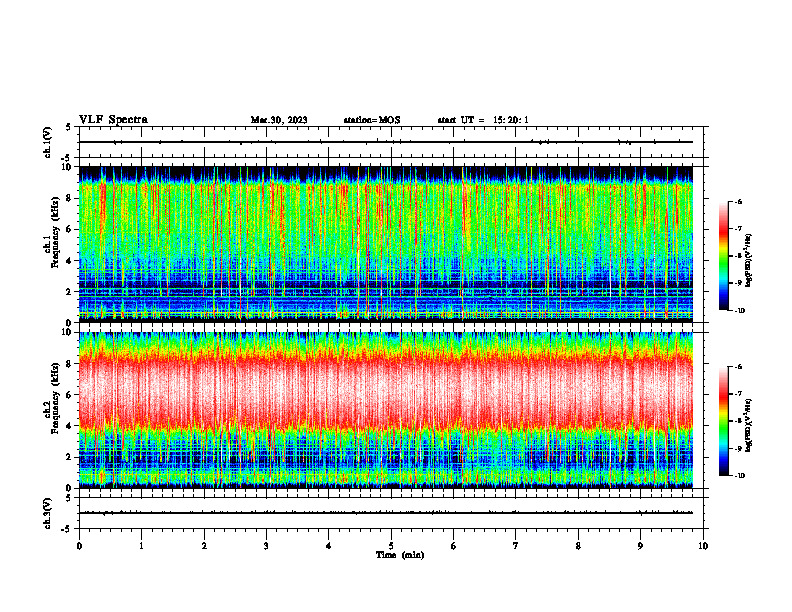Click time axis tick label "5"

[391, 546]
